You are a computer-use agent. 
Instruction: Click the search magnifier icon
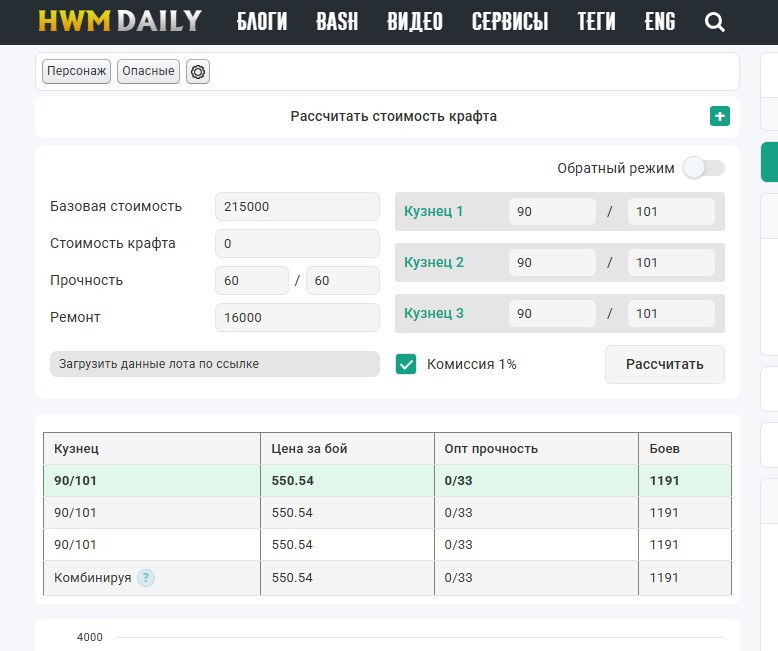point(714,22)
